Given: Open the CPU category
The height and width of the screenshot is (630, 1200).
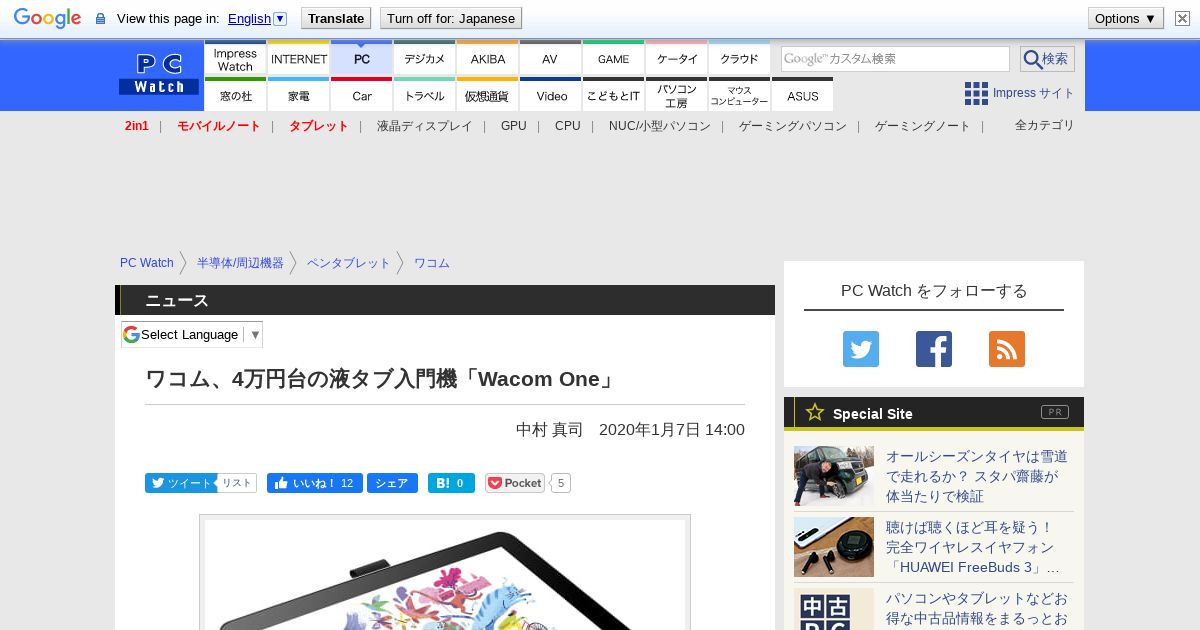Looking at the screenshot, I should click(x=568, y=126).
